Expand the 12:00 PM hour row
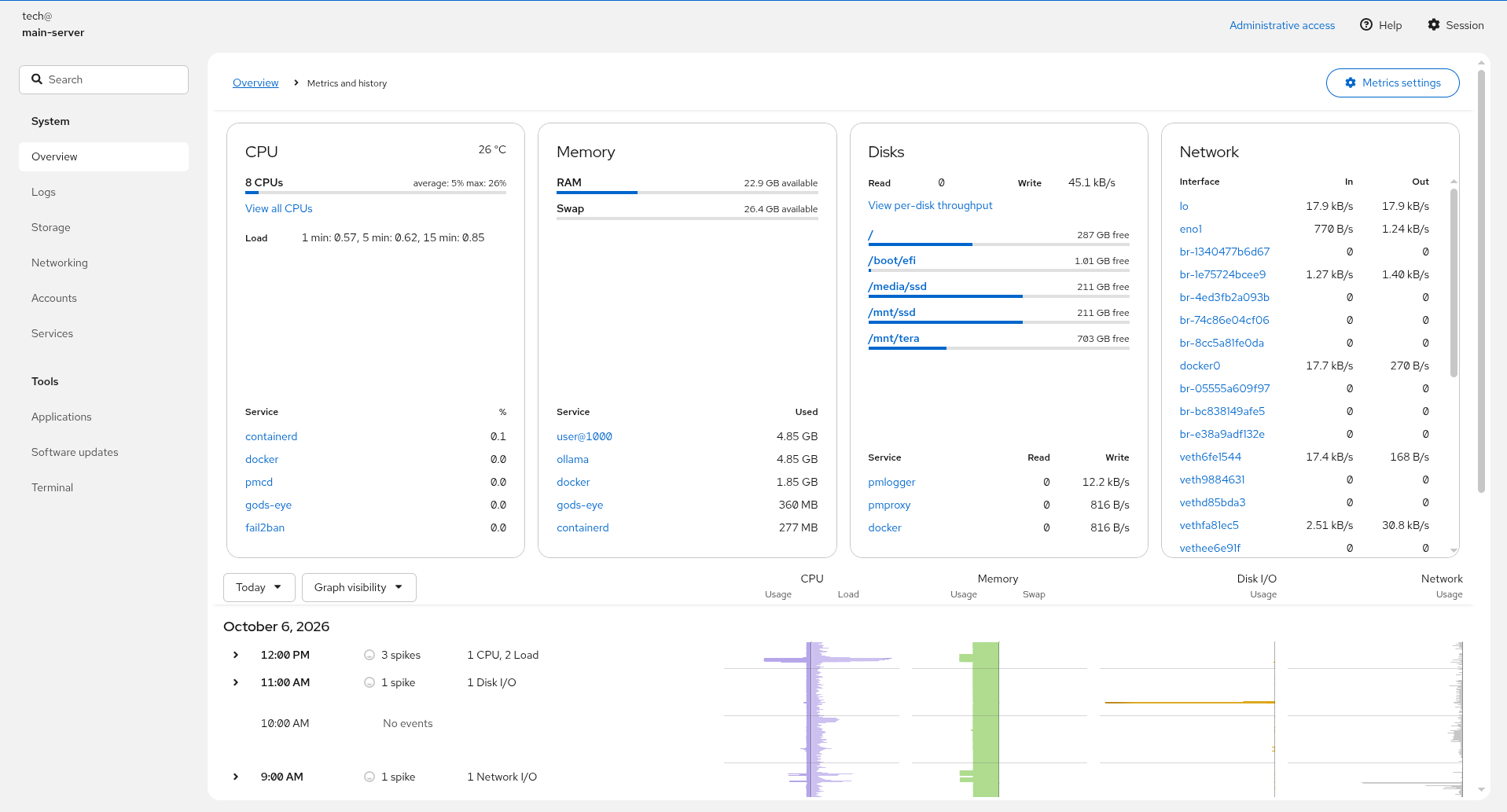The image size is (1507, 812). 236,655
